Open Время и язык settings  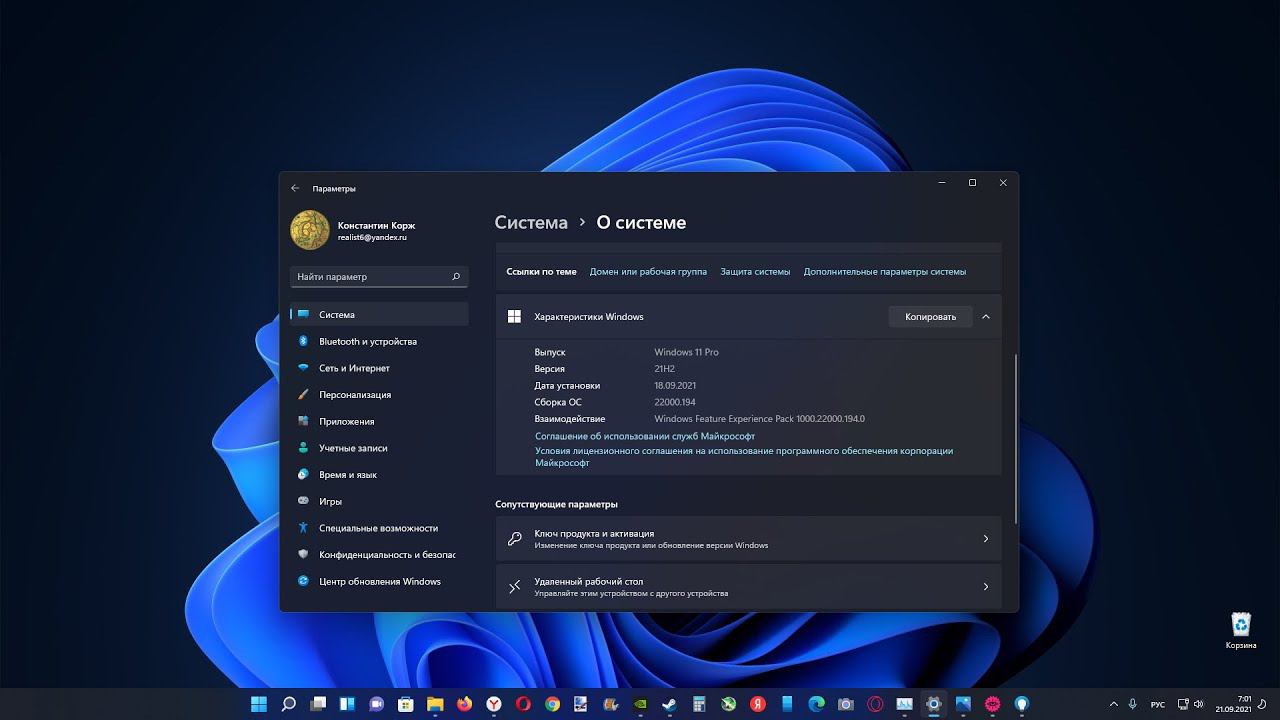click(x=379, y=475)
